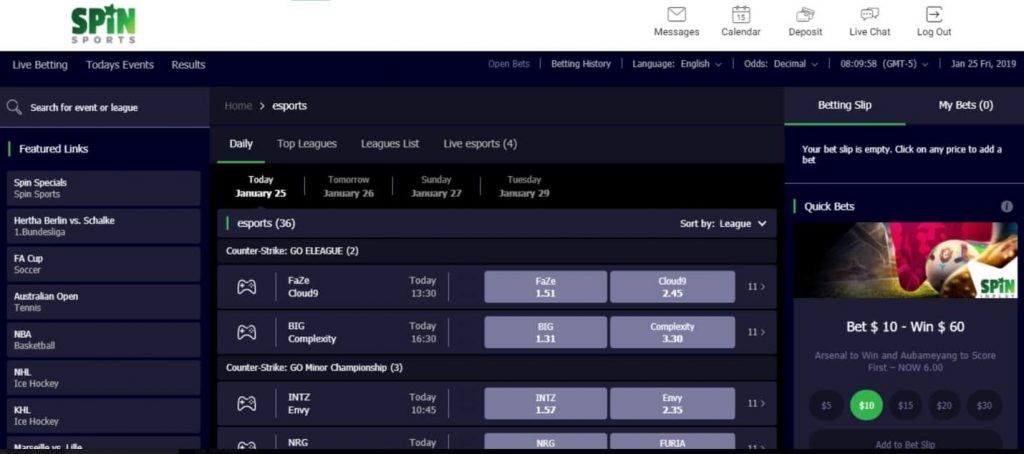Expand 11 more markets for FaZe vs Cloud9
Screen dimensions: 1024x454
click(x=756, y=287)
